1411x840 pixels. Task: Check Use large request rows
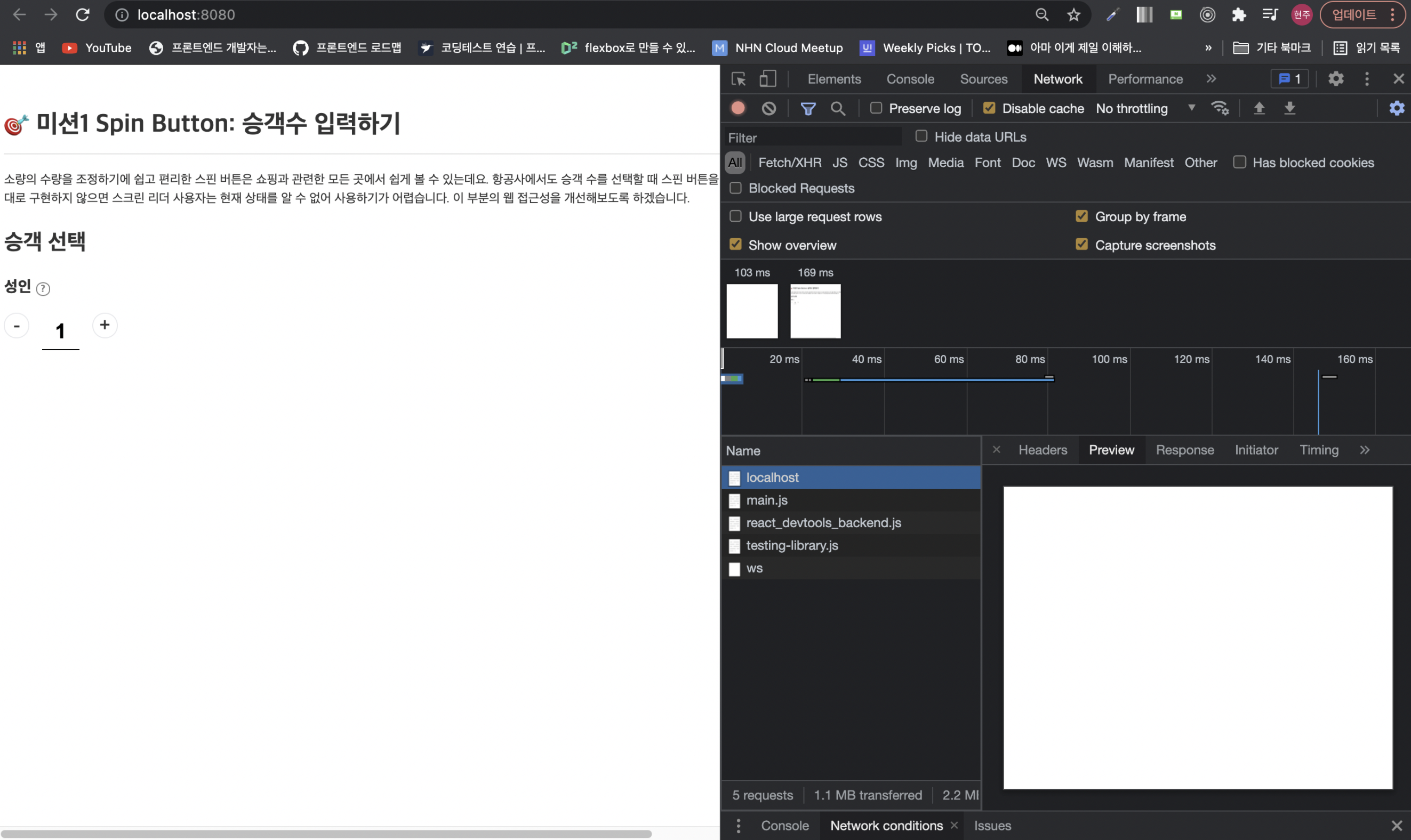[x=735, y=216]
